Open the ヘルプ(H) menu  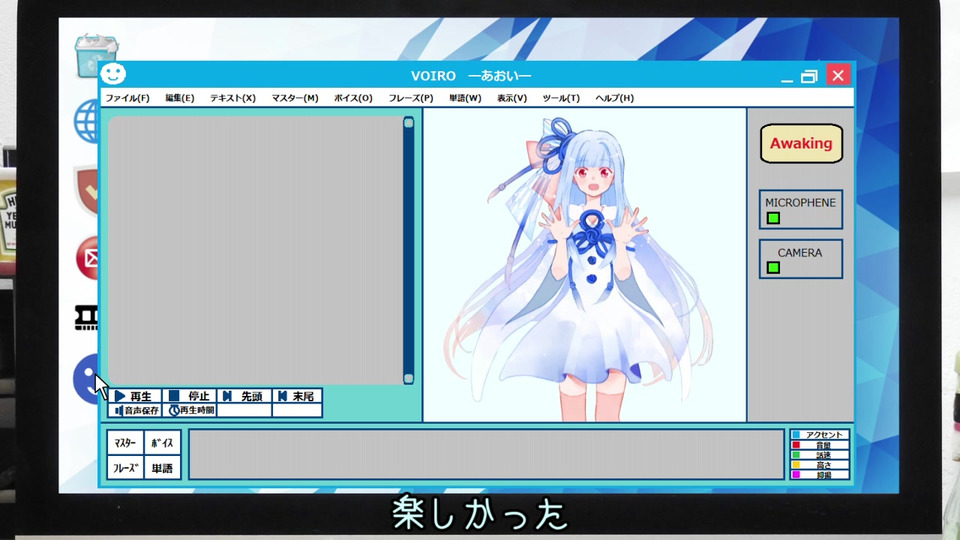(615, 98)
